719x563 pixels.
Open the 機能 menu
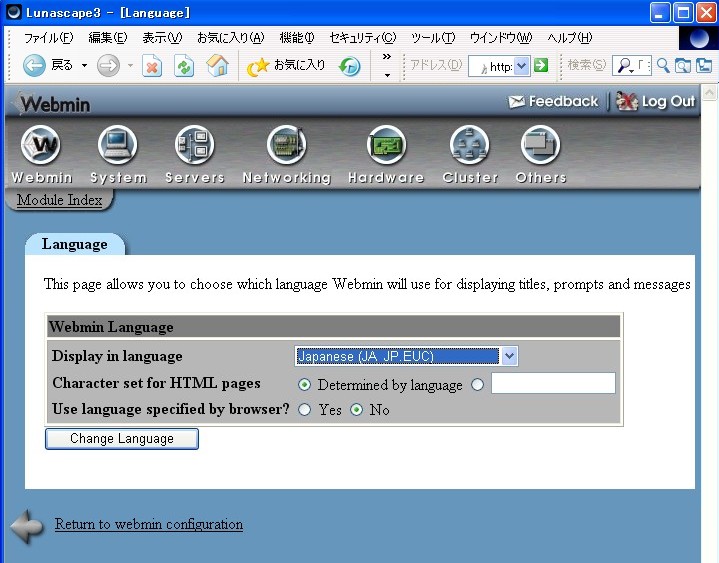[297, 38]
